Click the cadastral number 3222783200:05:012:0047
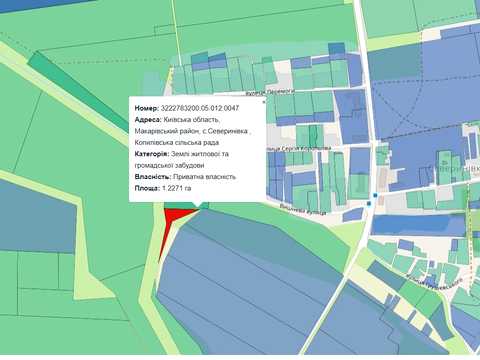Screen dimensions: 480x360 tap(200, 108)
